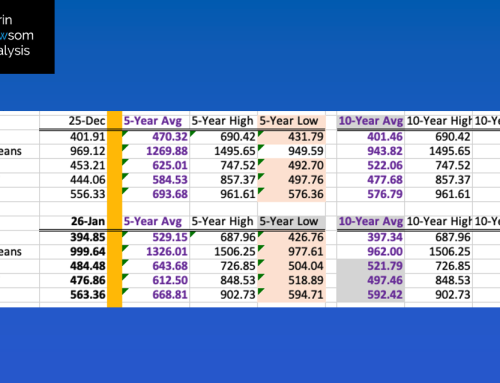This screenshot has width=500, height=383.
Task: Select 687.96 in the 5-Year High column
Action: (x=223, y=237)
